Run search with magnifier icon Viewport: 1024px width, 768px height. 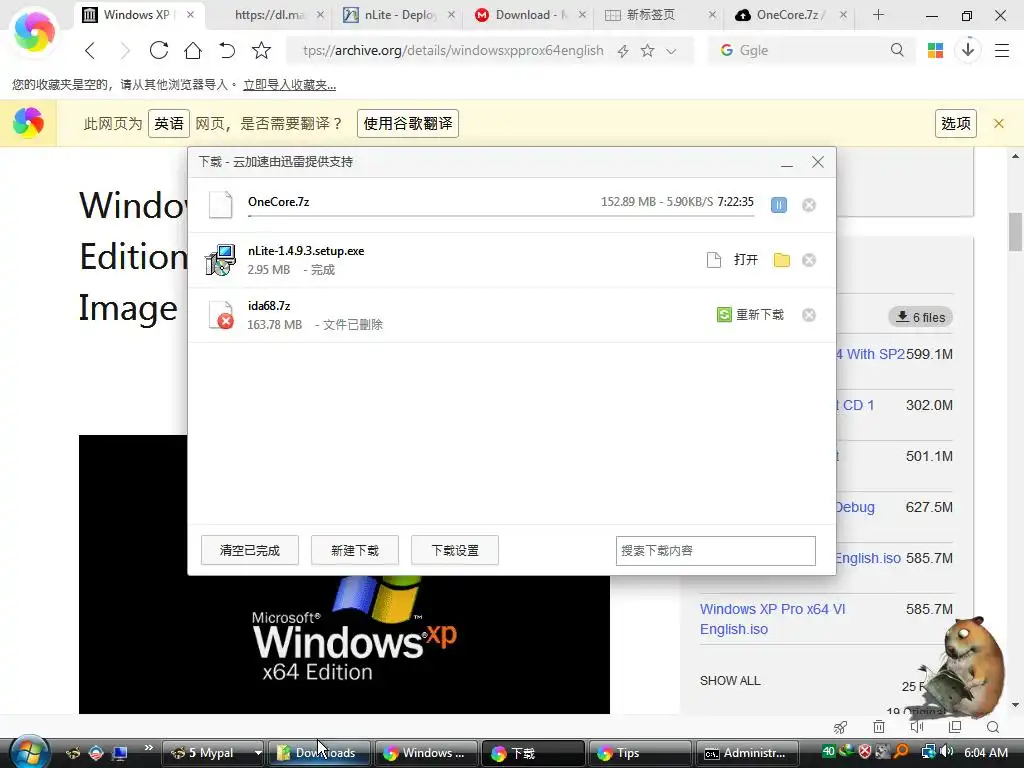coord(897,50)
